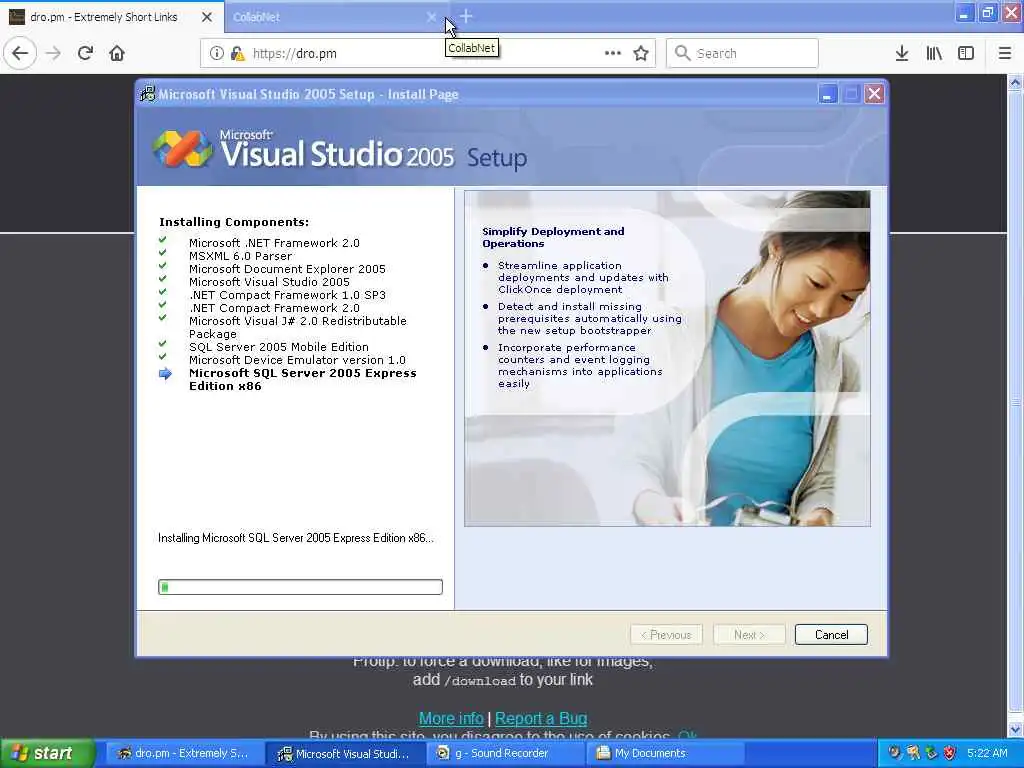Click 'Microsoft Document Explorer 2005' component
This screenshot has height=768, width=1024.
[287, 269]
